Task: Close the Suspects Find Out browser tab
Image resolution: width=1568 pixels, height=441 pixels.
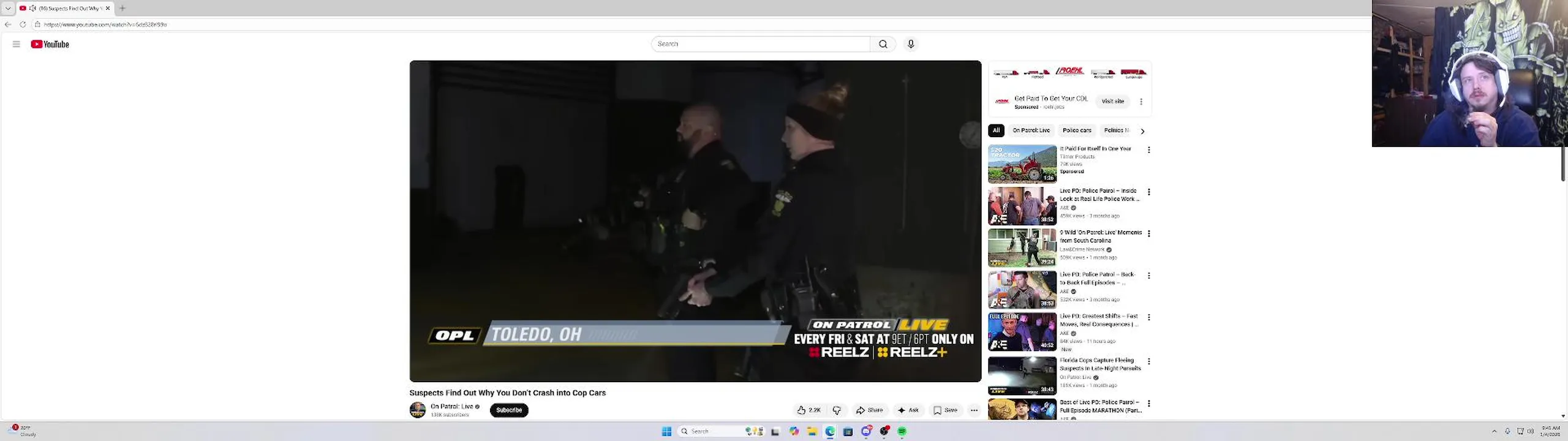Action: [x=108, y=8]
